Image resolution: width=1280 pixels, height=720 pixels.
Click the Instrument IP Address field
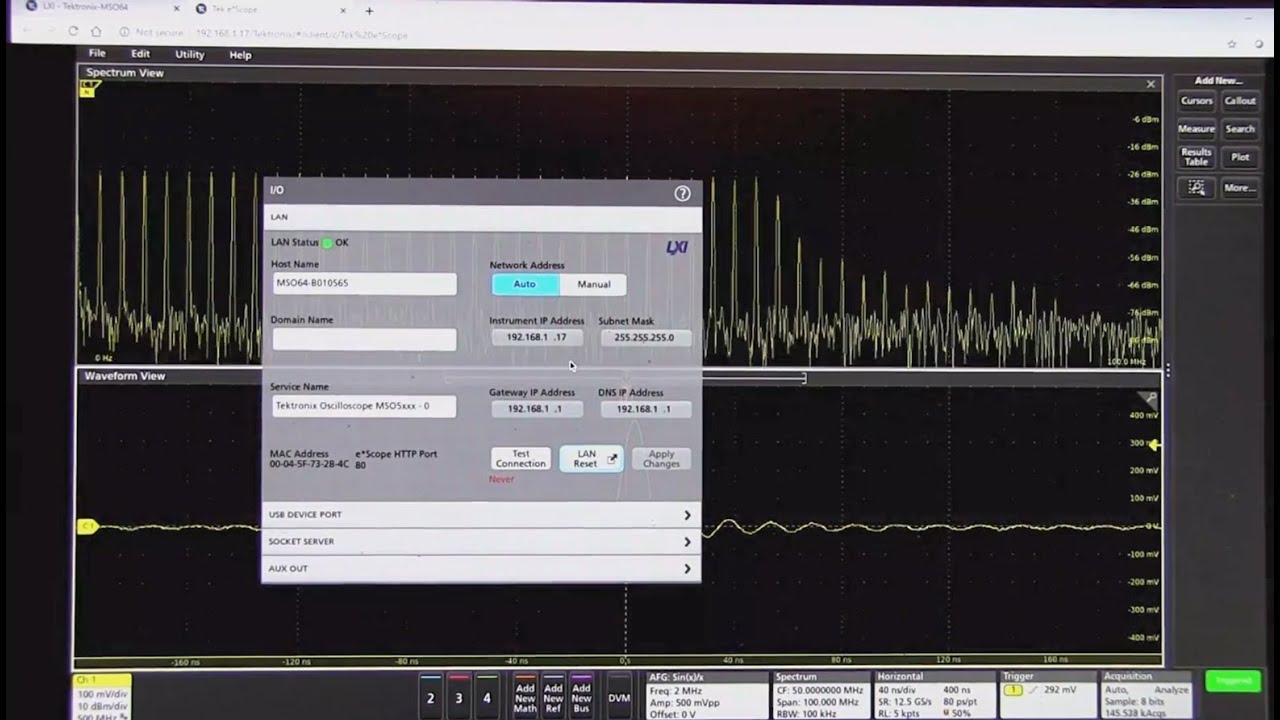click(x=537, y=338)
